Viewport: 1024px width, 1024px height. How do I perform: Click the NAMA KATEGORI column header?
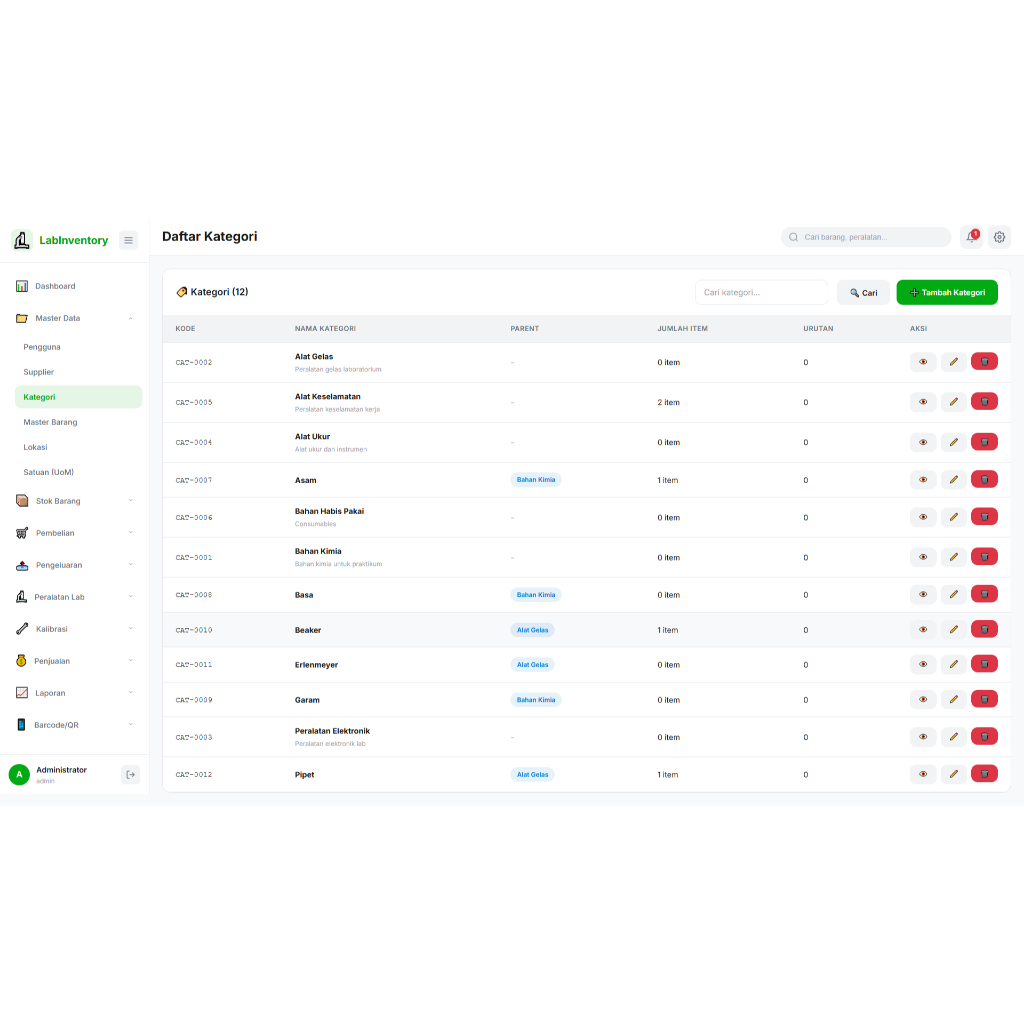click(325, 328)
